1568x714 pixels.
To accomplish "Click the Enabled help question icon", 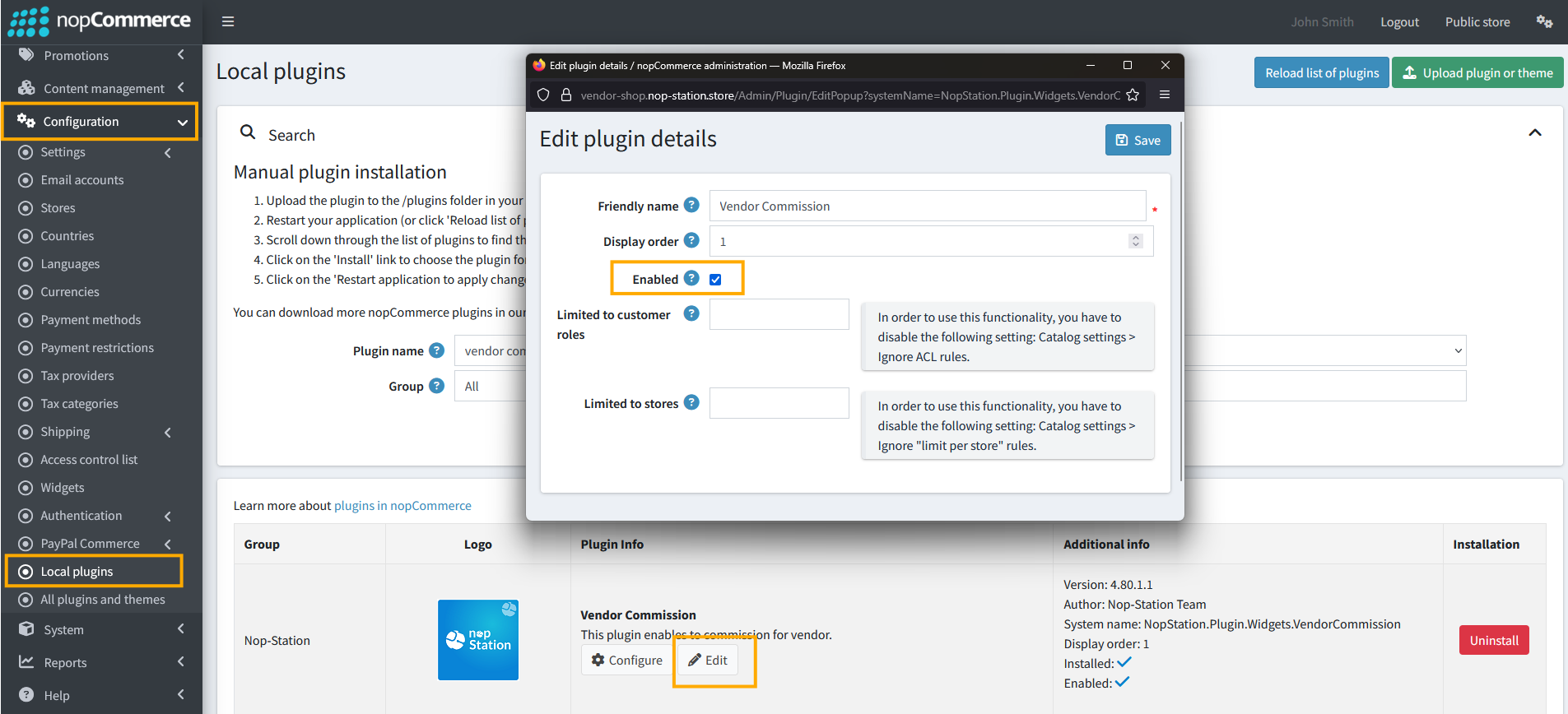I will pos(691,278).
